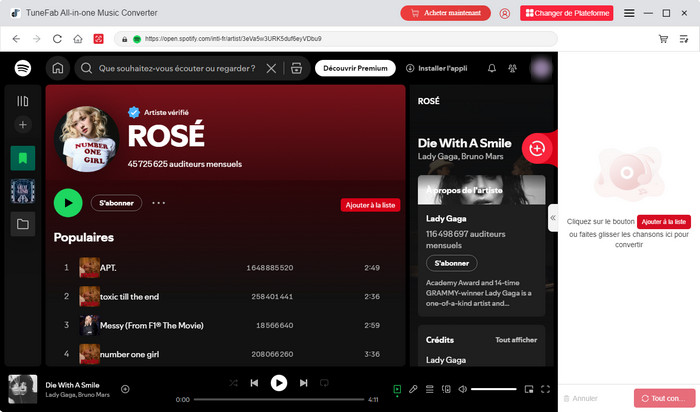
Task: Toggle shuffle in the player controls
Action: (x=233, y=383)
